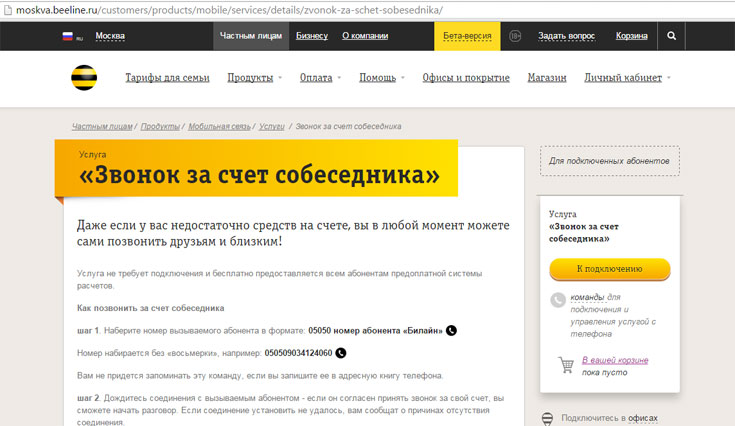Click the пока пусто cart status text
Screen dimensions: 735x426
605,372
